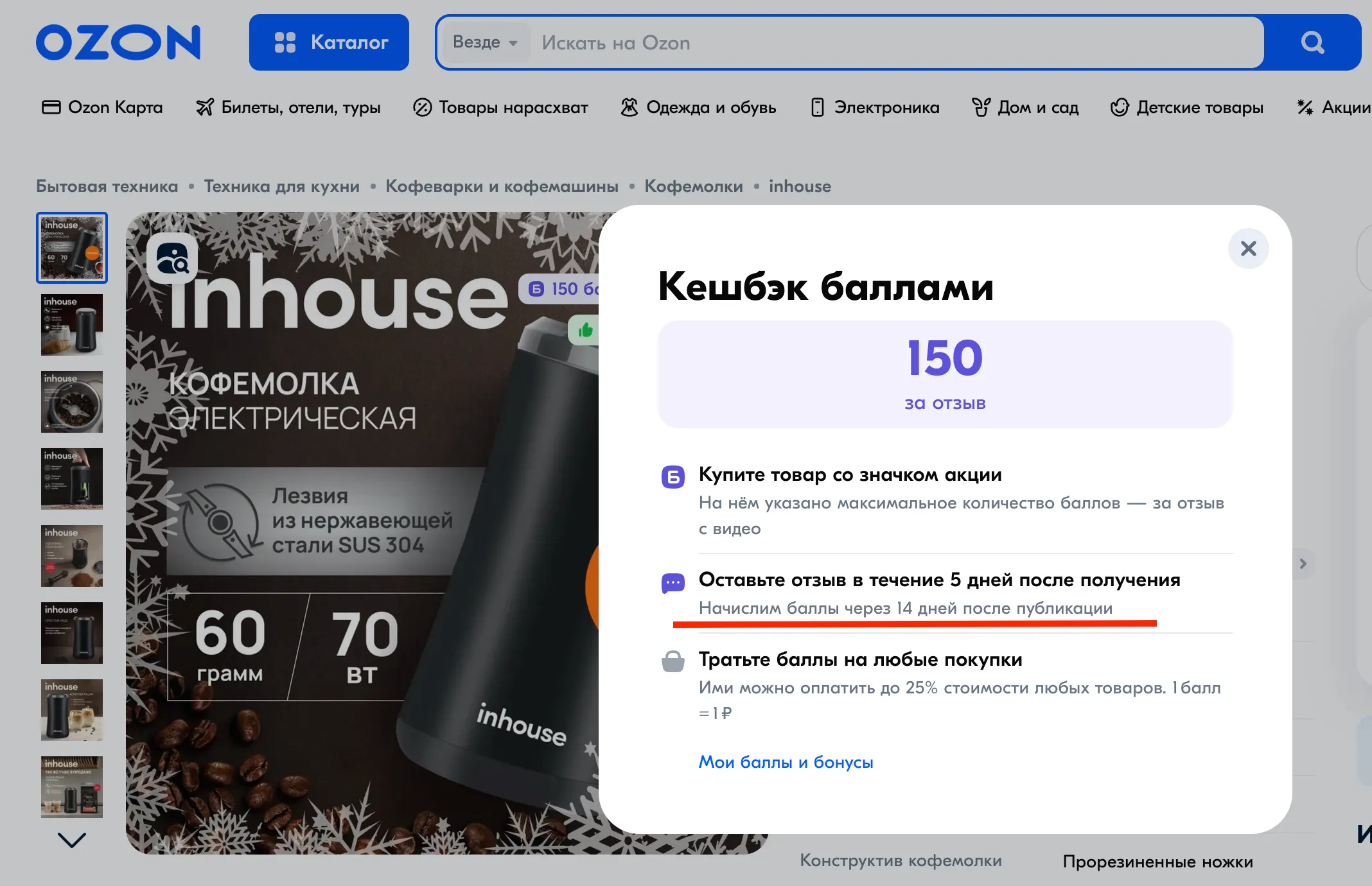The height and width of the screenshot is (886, 1372).
Task: Go to Электроника category
Action: click(x=875, y=107)
